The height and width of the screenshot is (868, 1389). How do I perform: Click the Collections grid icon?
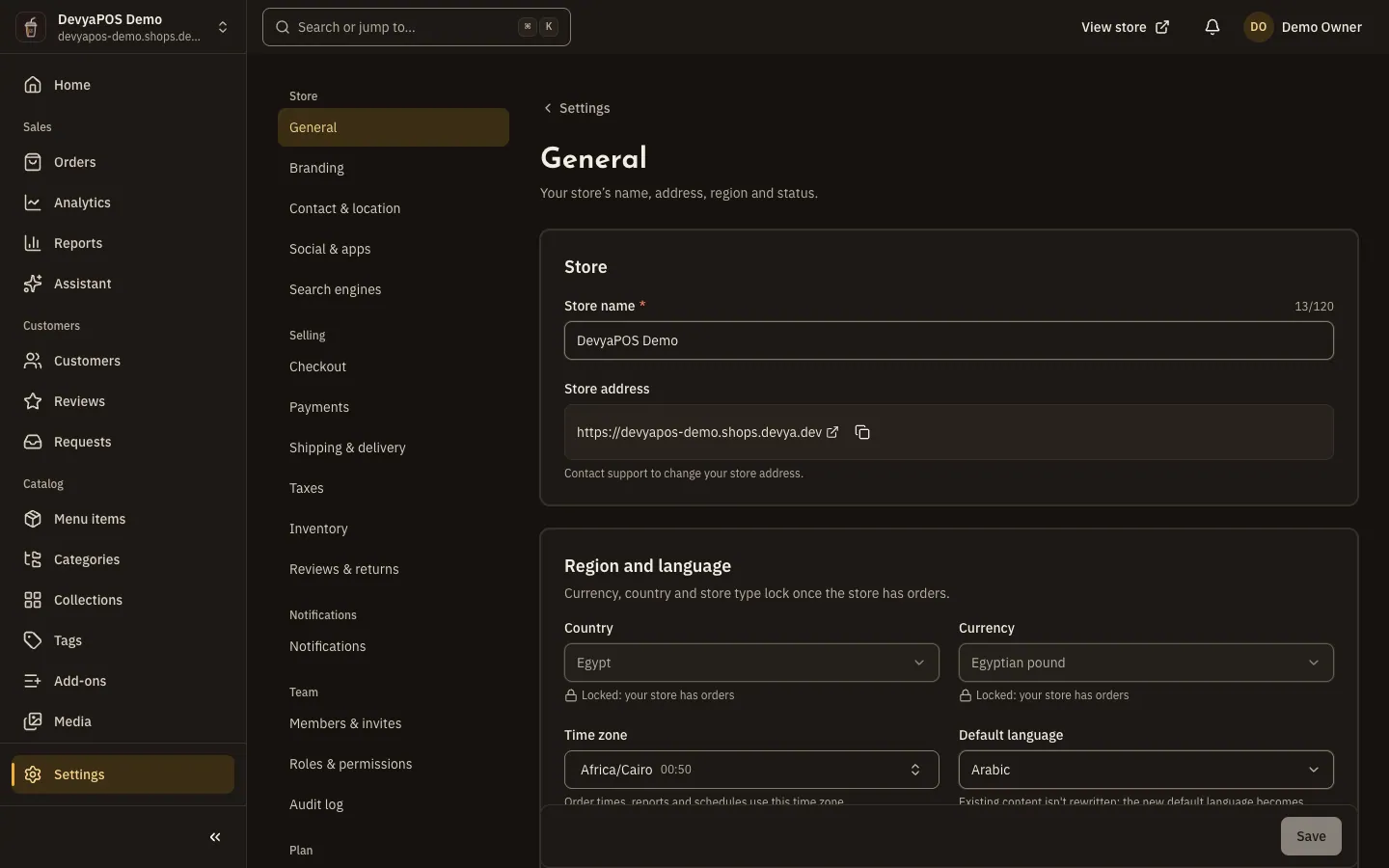click(x=33, y=600)
